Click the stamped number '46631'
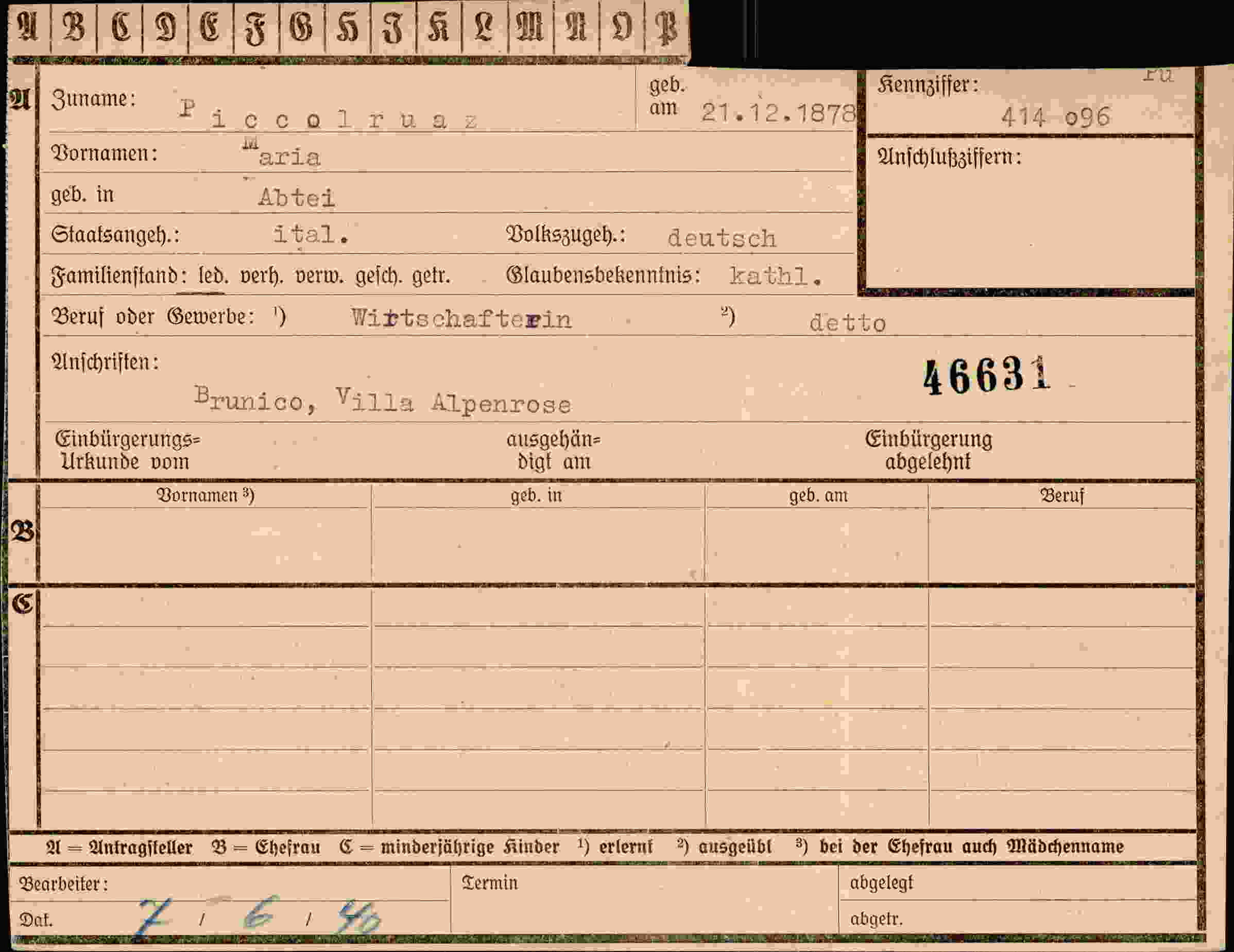Viewport: 1234px width, 952px height. [x=987, y=376]
